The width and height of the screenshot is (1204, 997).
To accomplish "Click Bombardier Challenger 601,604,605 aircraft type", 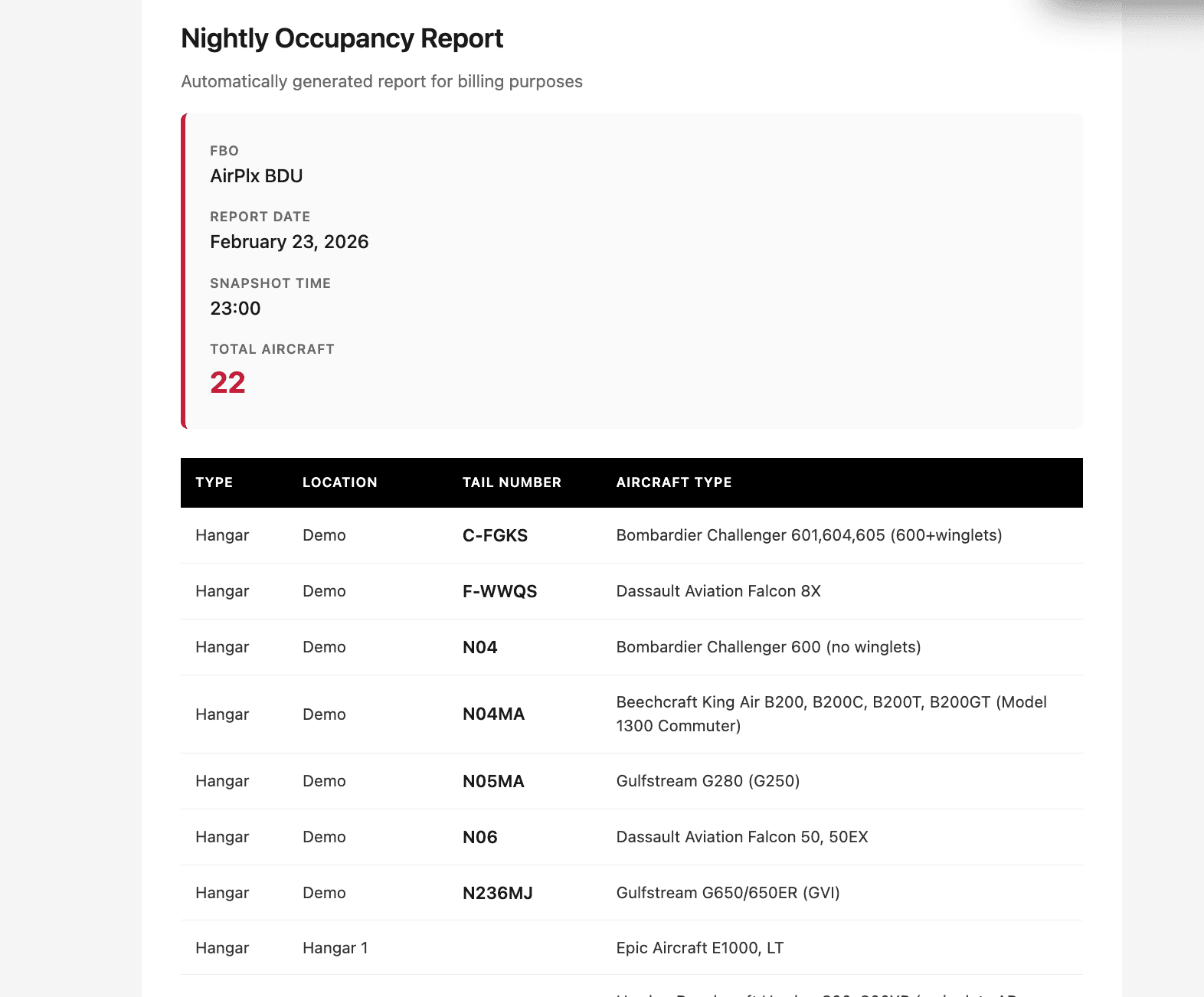I will pos(809,535).
